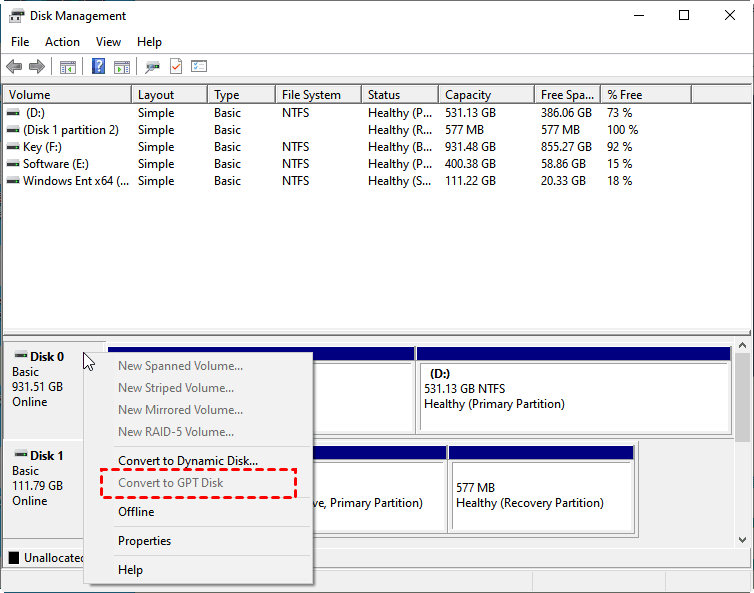The height and width of the screenshot is (593, 754).
Task: Click capacity value 931.48 GB
Action: [470, 147]
